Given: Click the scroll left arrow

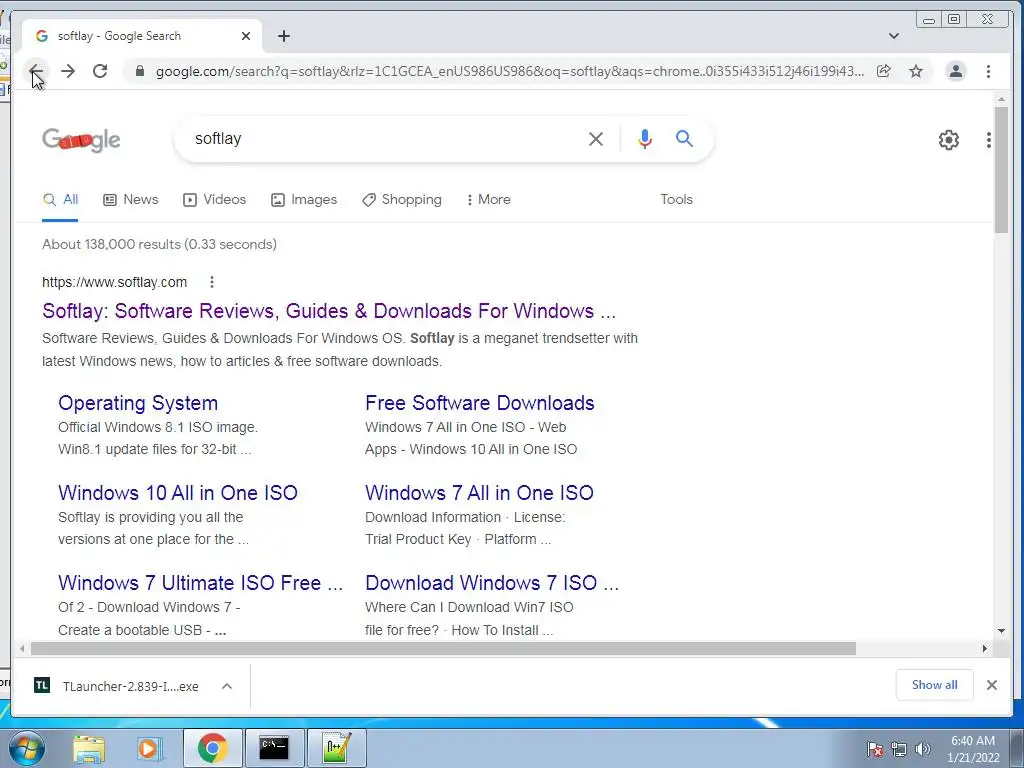Looking at the screenshot, I should (22, 648).
